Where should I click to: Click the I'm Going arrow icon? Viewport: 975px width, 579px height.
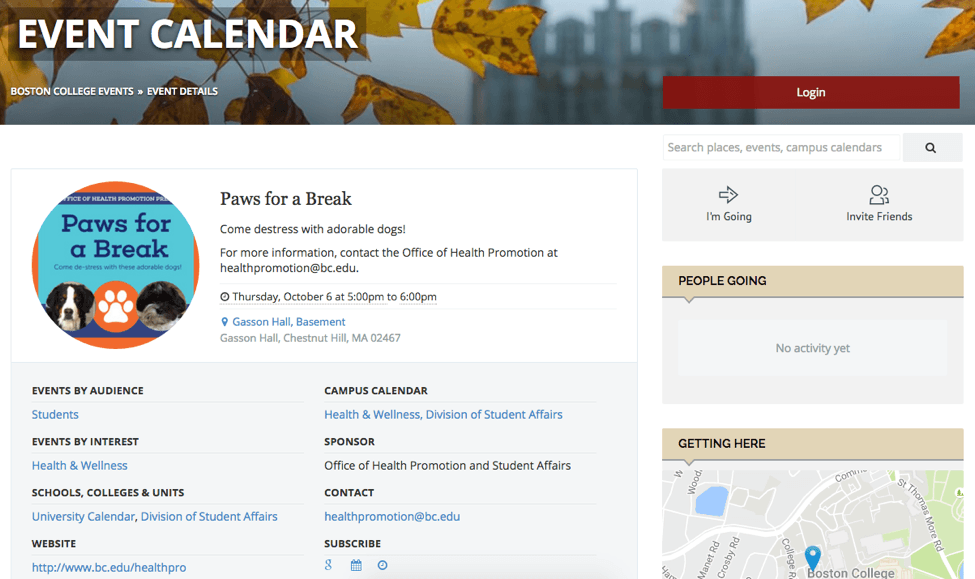pos(728,195)
